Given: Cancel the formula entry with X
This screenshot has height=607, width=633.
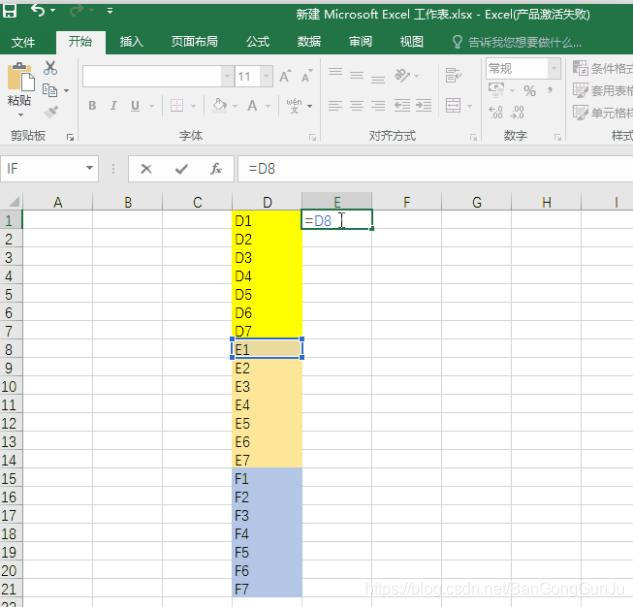Looking at the screenshot, I should (146, 168).
